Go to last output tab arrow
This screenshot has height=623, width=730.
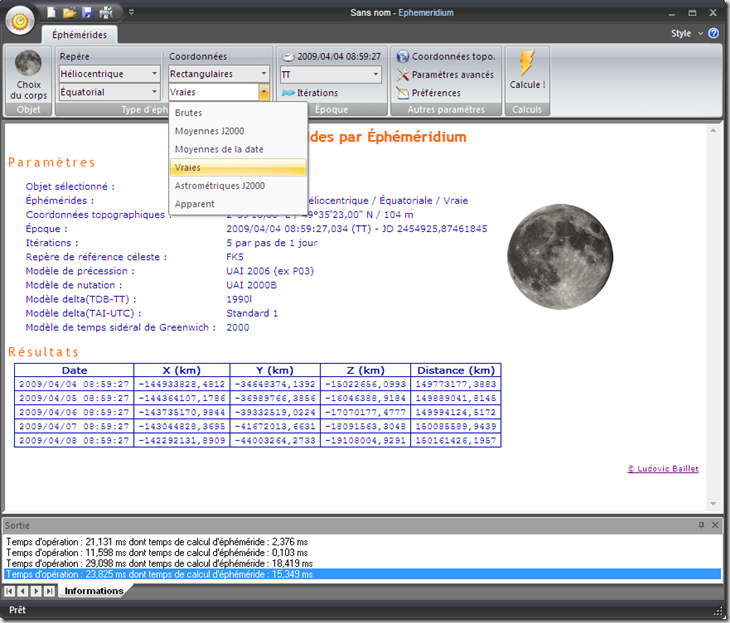tap(49, 591)
